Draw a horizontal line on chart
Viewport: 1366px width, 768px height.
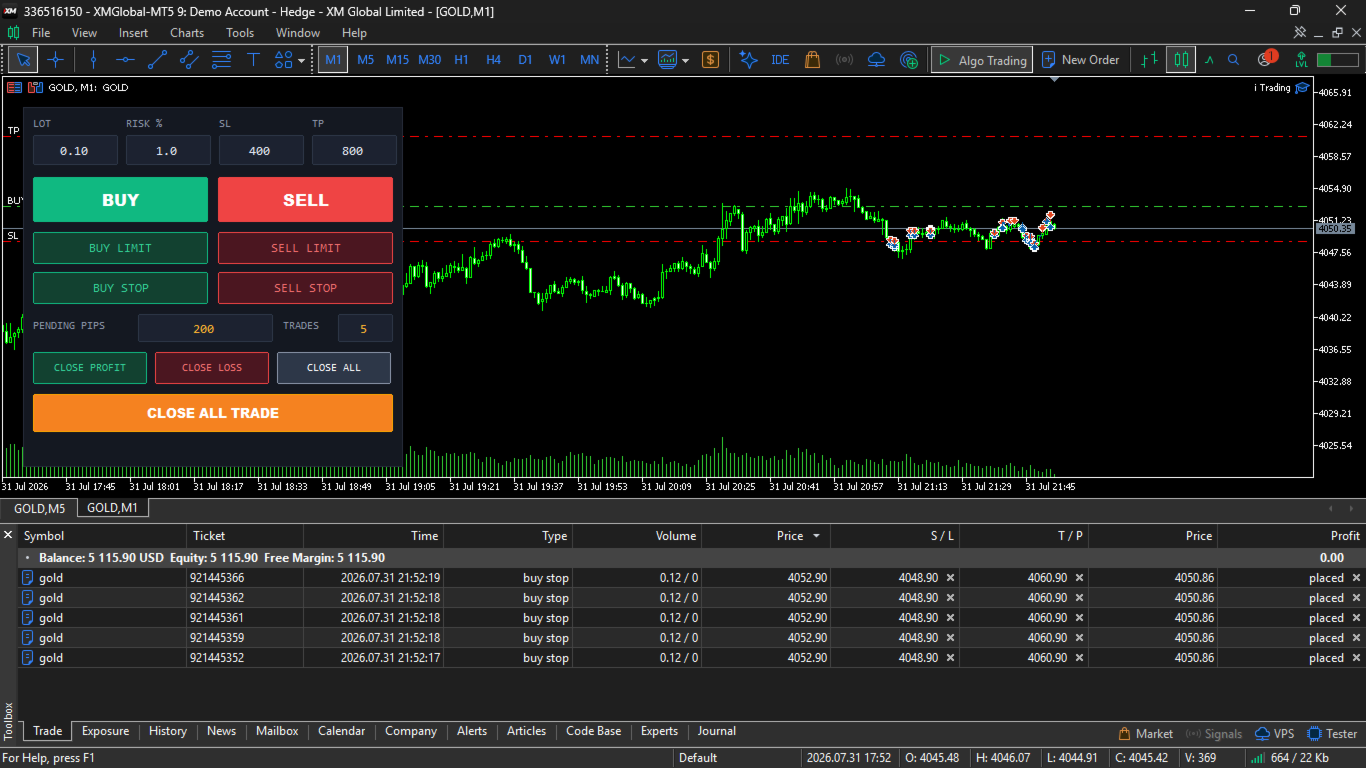125,60
